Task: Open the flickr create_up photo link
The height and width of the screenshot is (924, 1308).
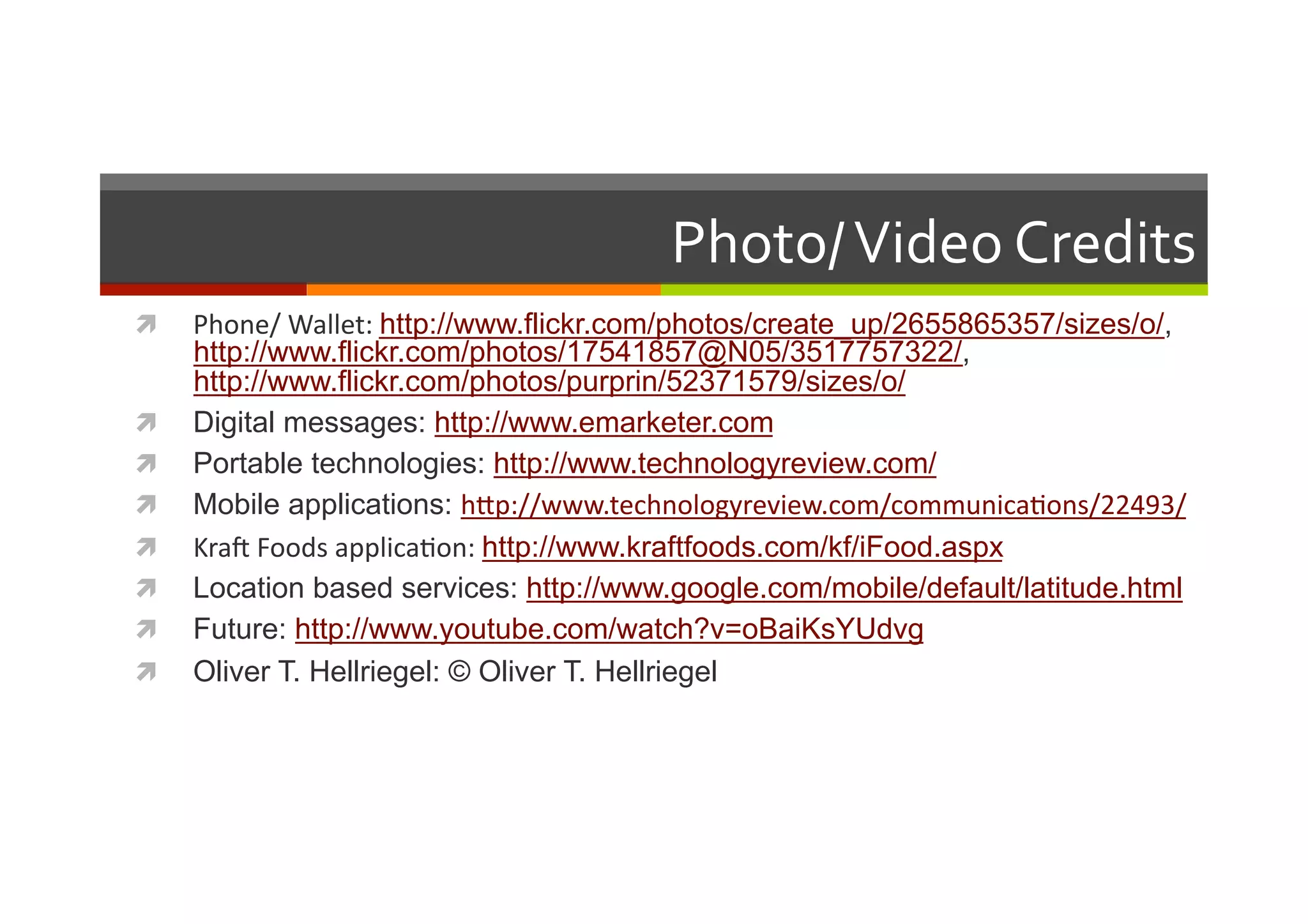Action: [772, 324]
